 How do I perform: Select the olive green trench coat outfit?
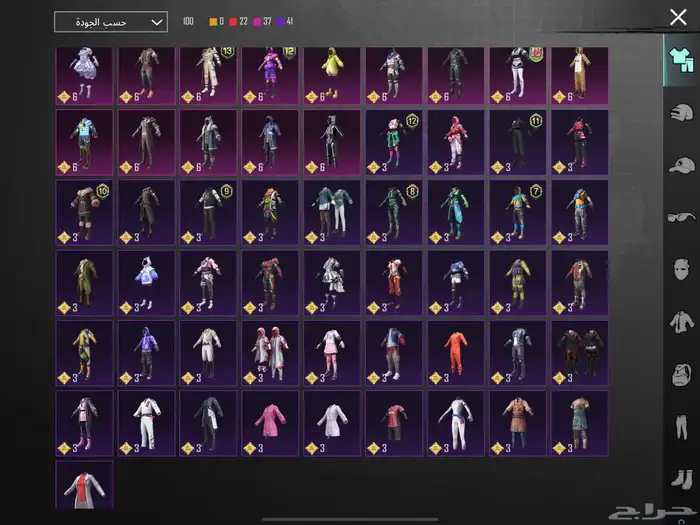point(84,283)
